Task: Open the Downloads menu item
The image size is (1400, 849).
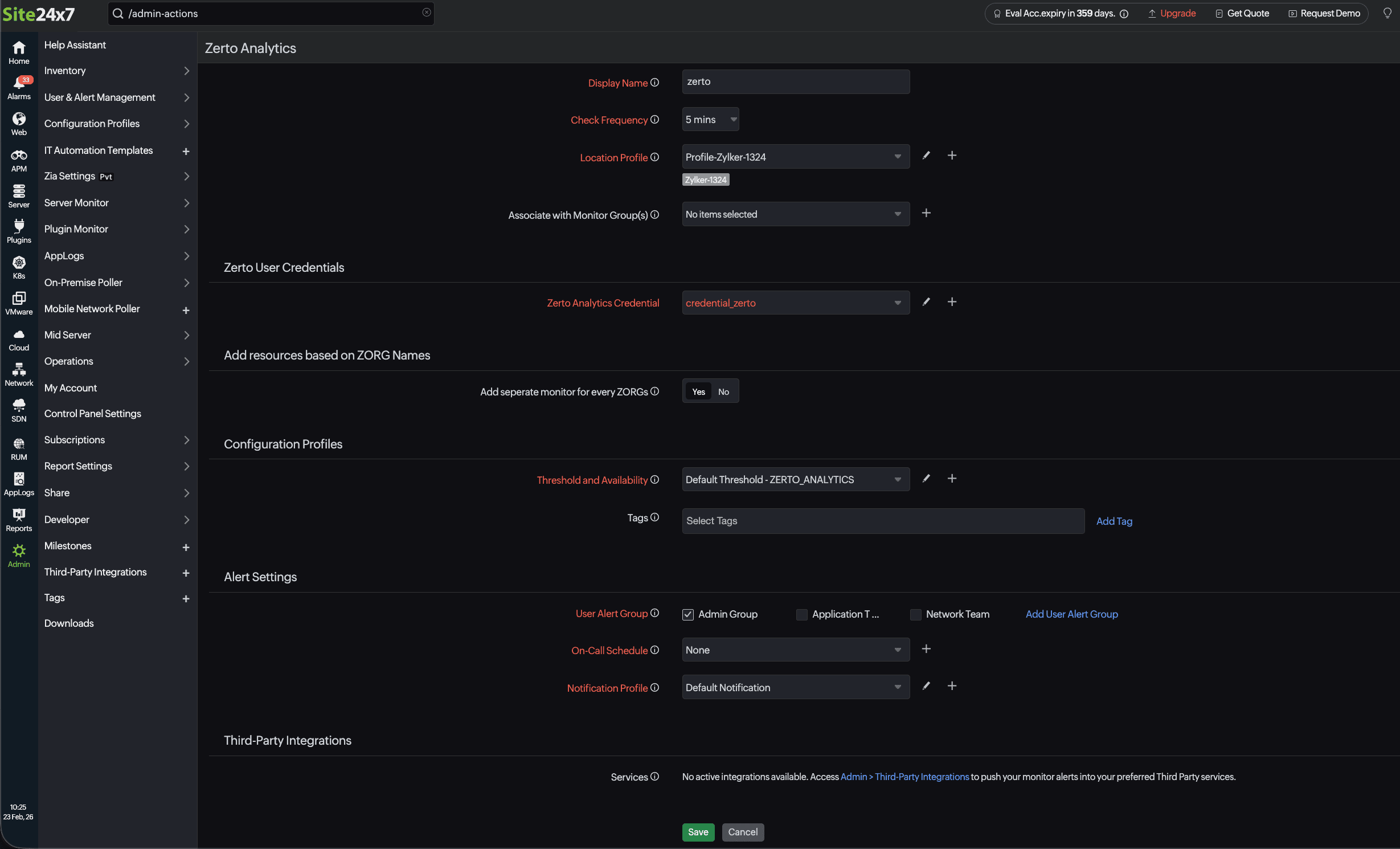Action: coord(69,623)
